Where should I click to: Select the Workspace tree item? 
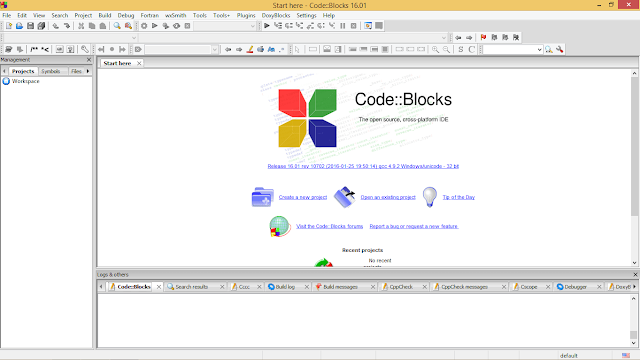point(25,81)
